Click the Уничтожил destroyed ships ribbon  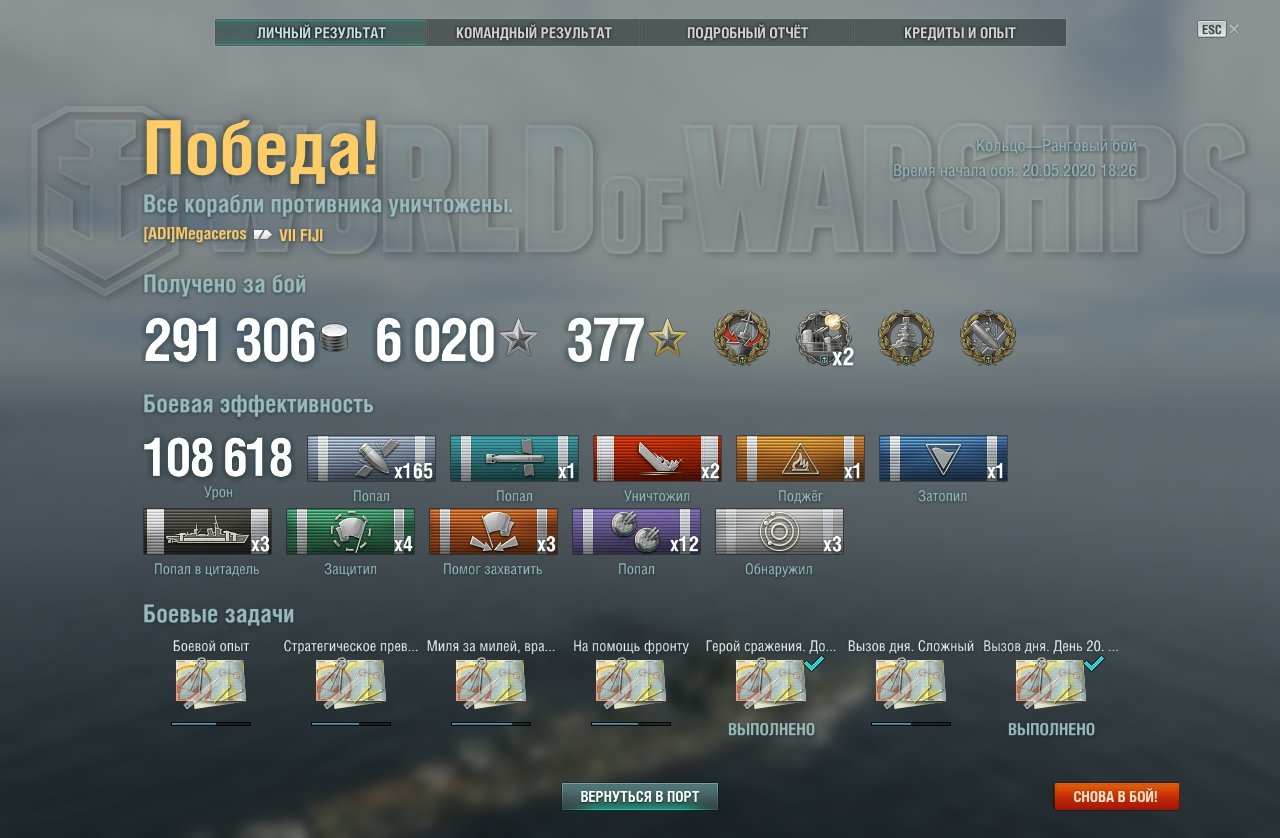point(657,459)
